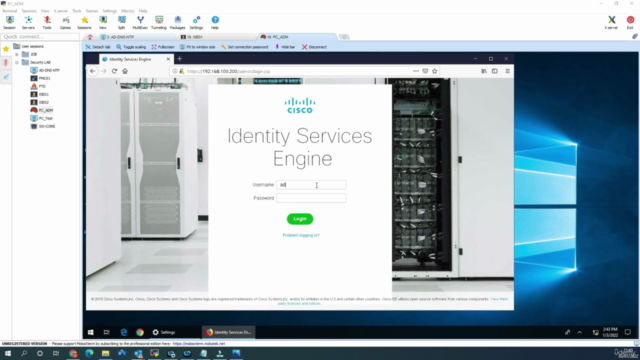Select the SW-CORE session in tree
Viewport: 640px width, 360px height.
43,127
